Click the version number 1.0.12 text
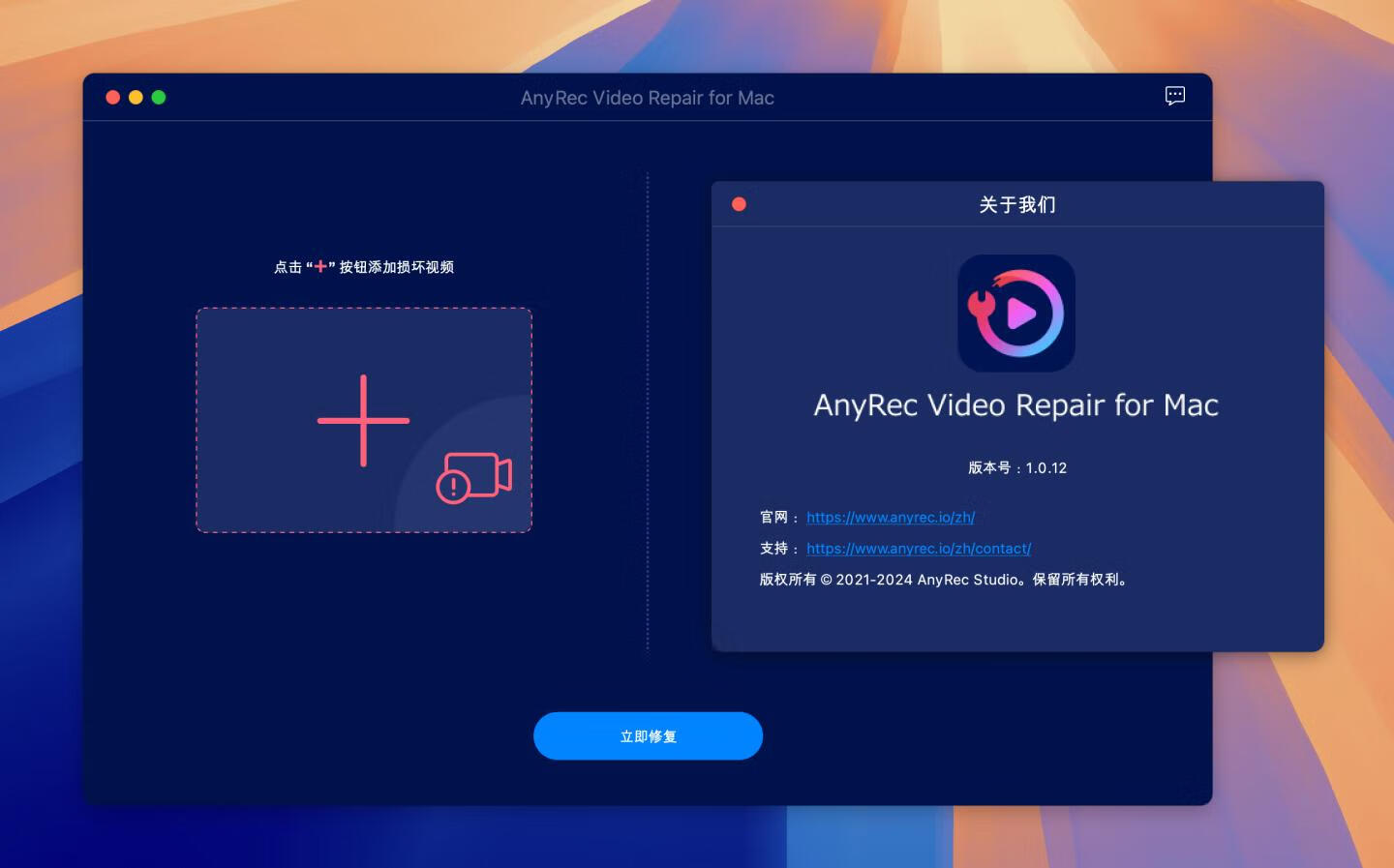 click(1017, 467)
